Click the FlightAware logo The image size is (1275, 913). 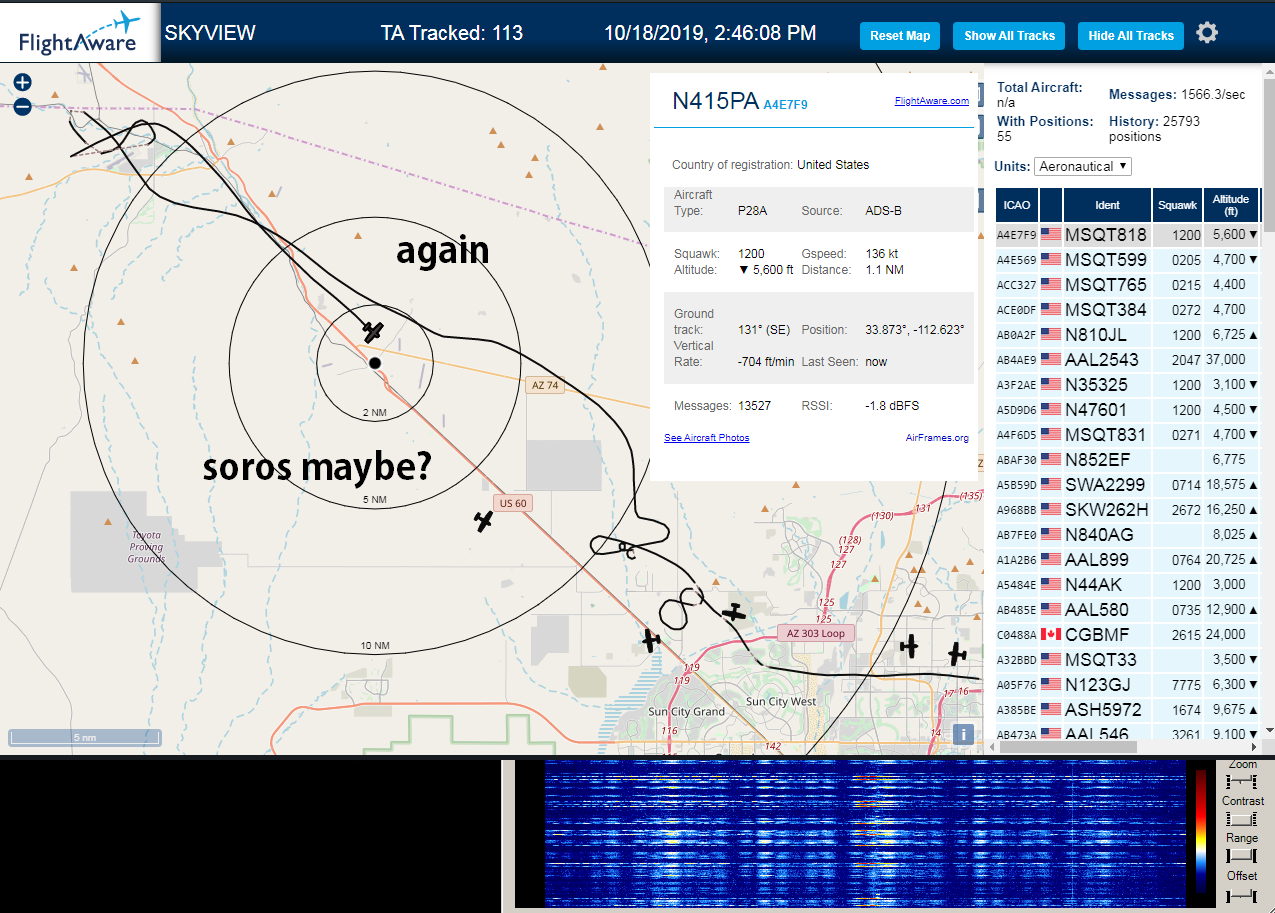point(80,32)
